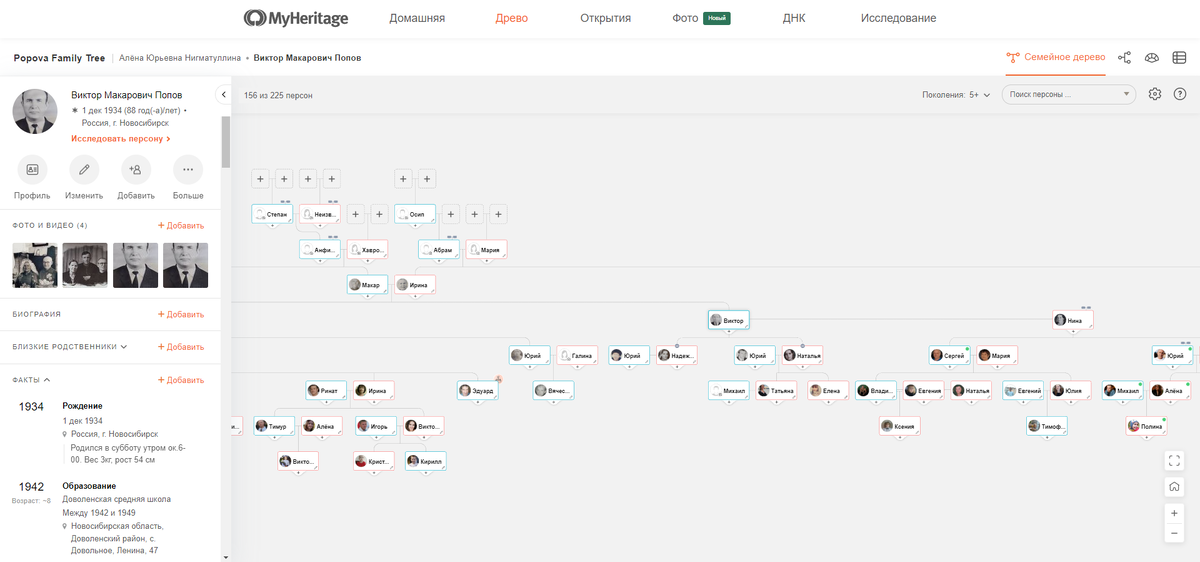This screenshot has width=1200, height=562.
Task: Select the Эдуард card in the tree
Action: (479, 391)
